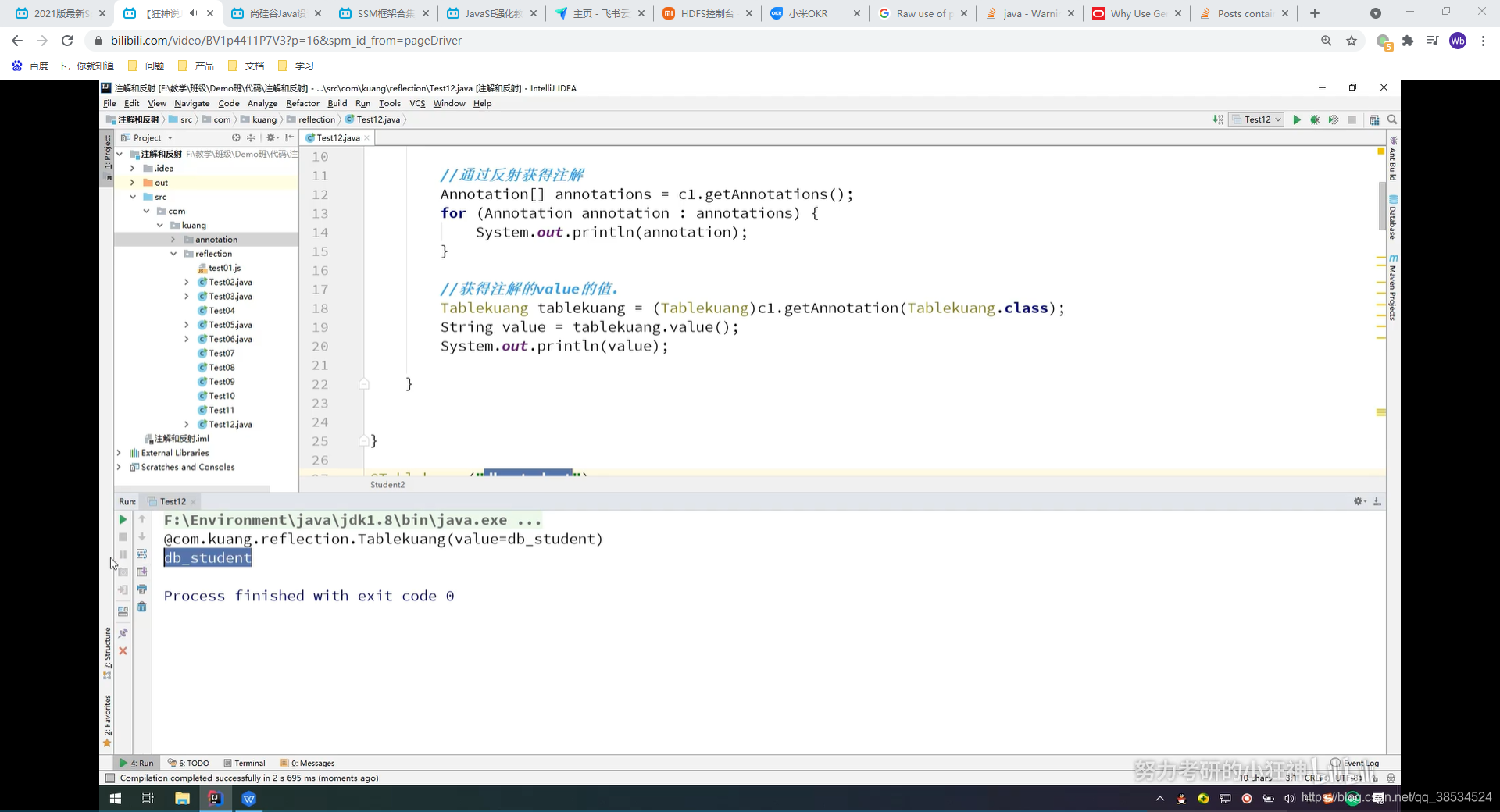
Task: Open Project Structure from the toolbar icon
Action: coord(1374,119)
